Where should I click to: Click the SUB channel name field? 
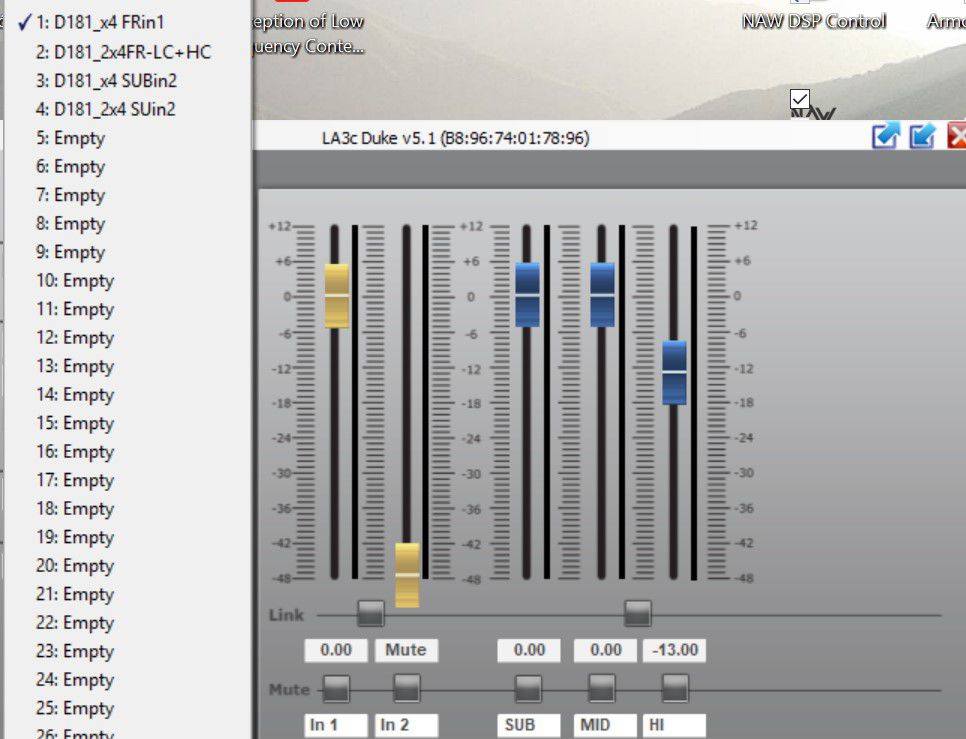click(x=529, y=725)
